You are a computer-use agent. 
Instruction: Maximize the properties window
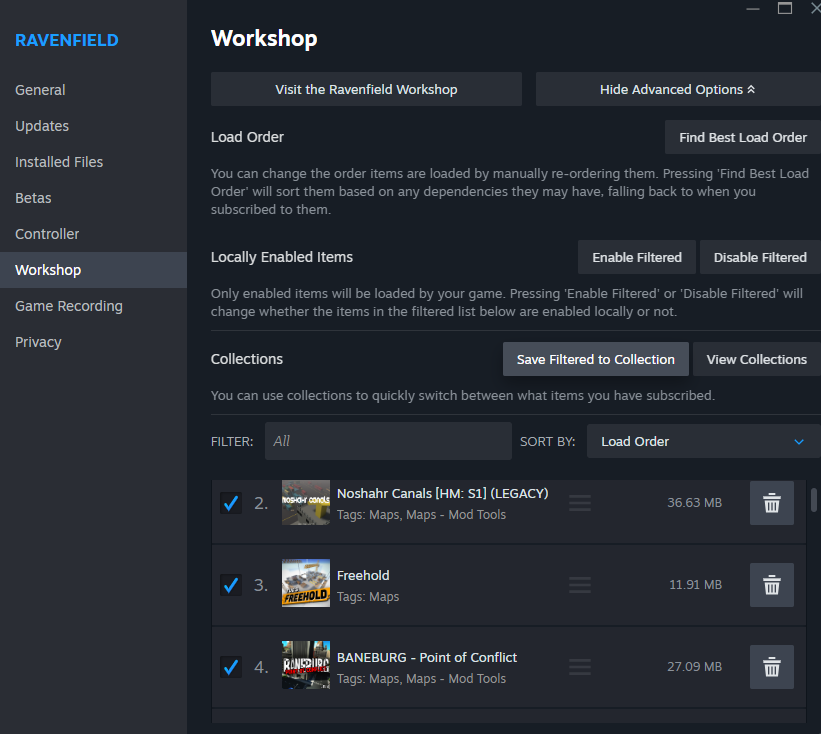(784, 8)
